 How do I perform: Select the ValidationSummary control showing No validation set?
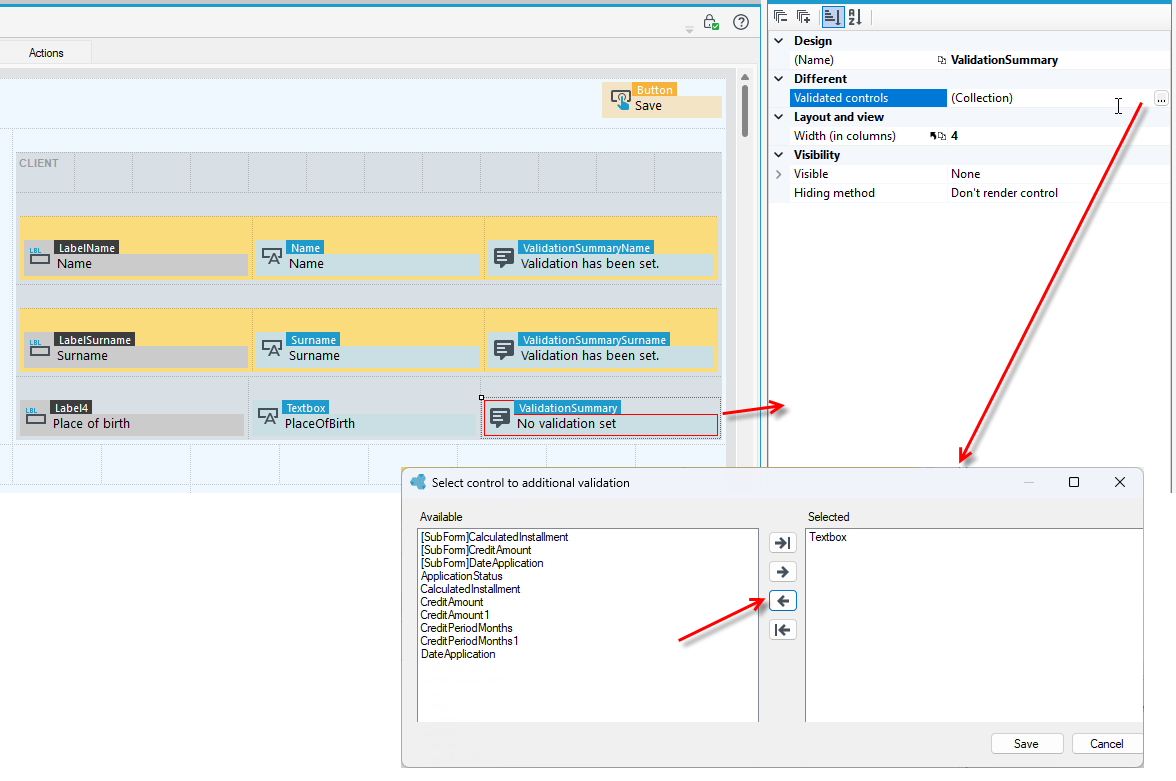pos(601,417)
